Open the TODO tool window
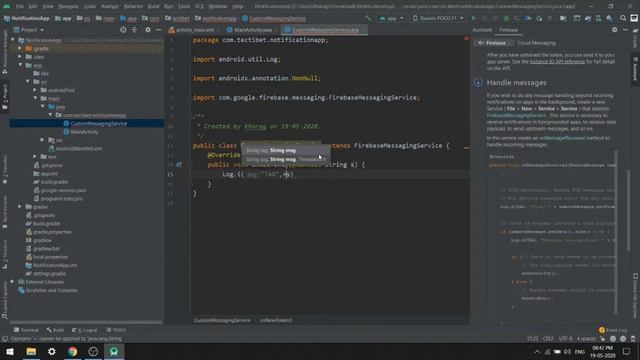 coord(116,330)
